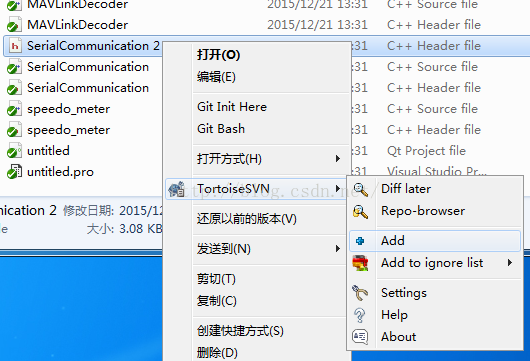Select the speedo_meter Source file name
This screenshot has width=530, height=361.
tap(69, 109)
